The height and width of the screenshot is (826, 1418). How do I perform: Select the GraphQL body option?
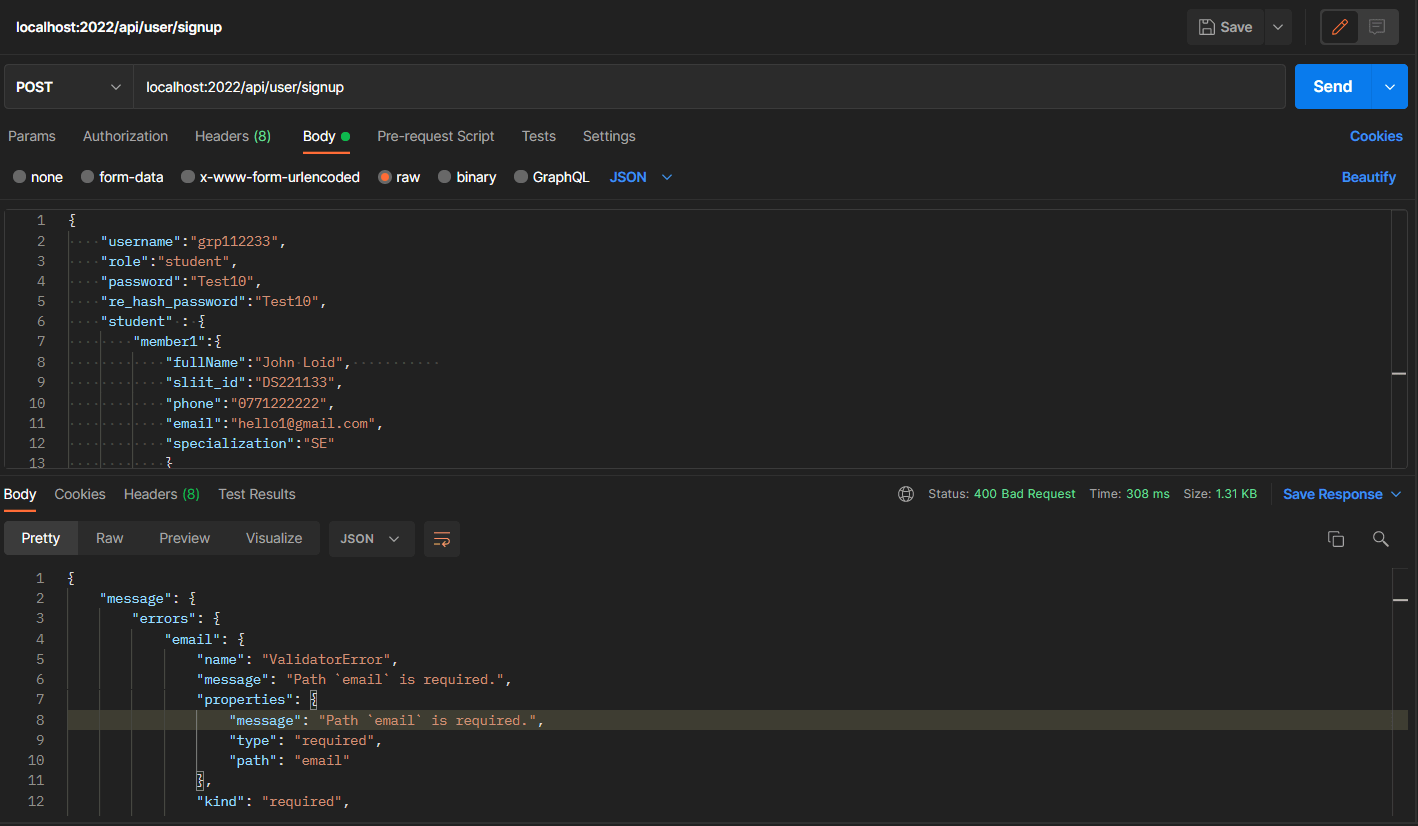(551, 176)
